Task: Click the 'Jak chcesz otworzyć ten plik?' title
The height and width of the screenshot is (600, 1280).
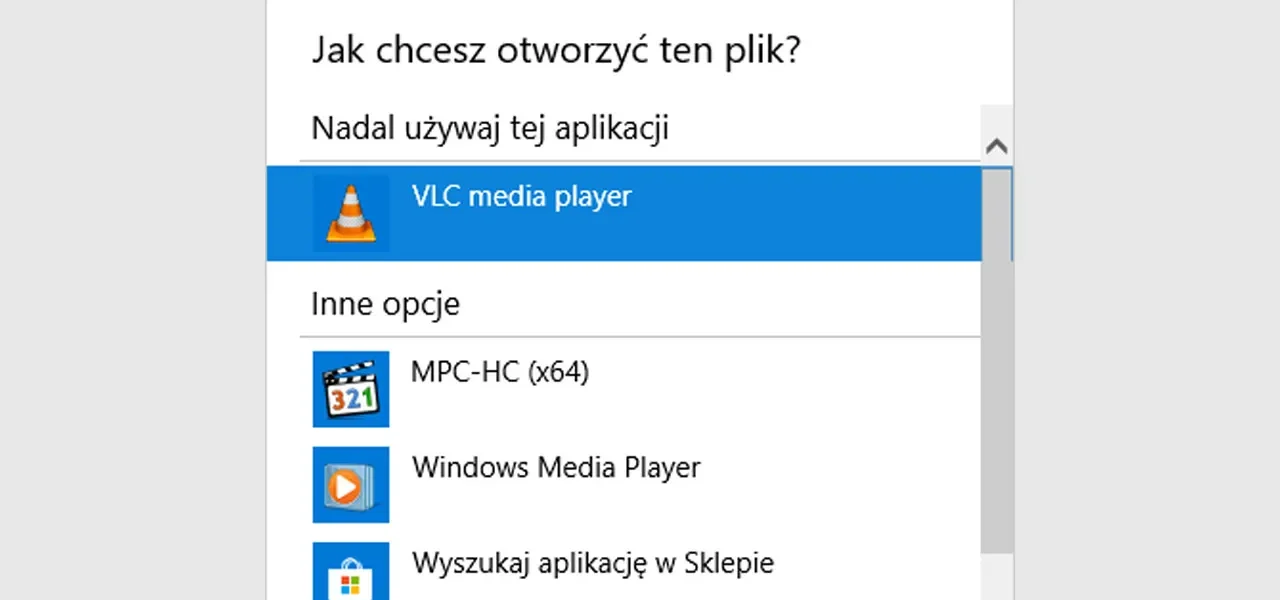Action: tap(556, 50)
